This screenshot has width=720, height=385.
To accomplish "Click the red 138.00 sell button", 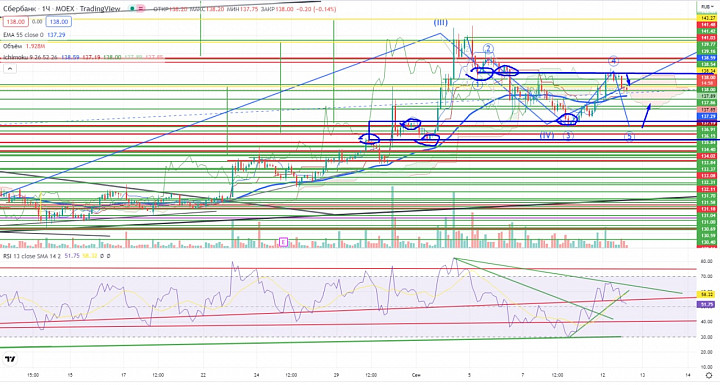I will point(16,22).
